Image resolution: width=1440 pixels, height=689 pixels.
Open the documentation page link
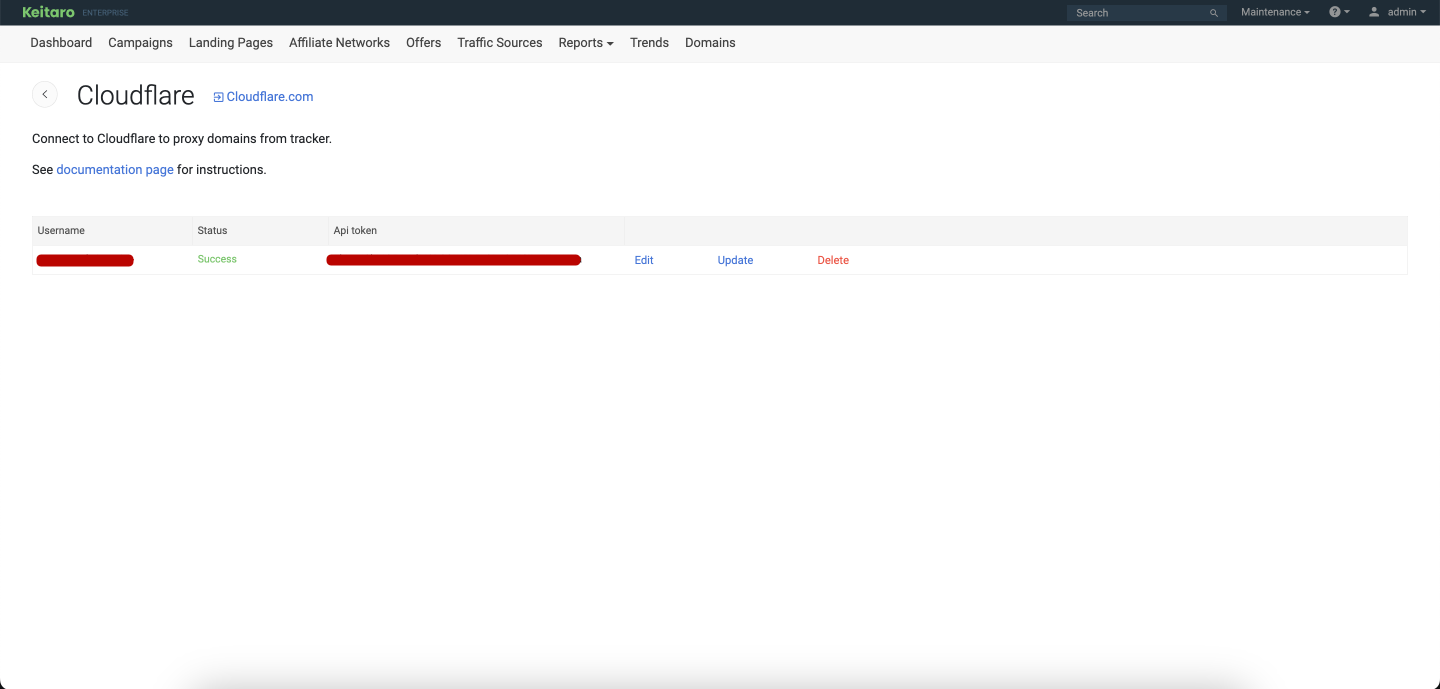tap(115, 170)
